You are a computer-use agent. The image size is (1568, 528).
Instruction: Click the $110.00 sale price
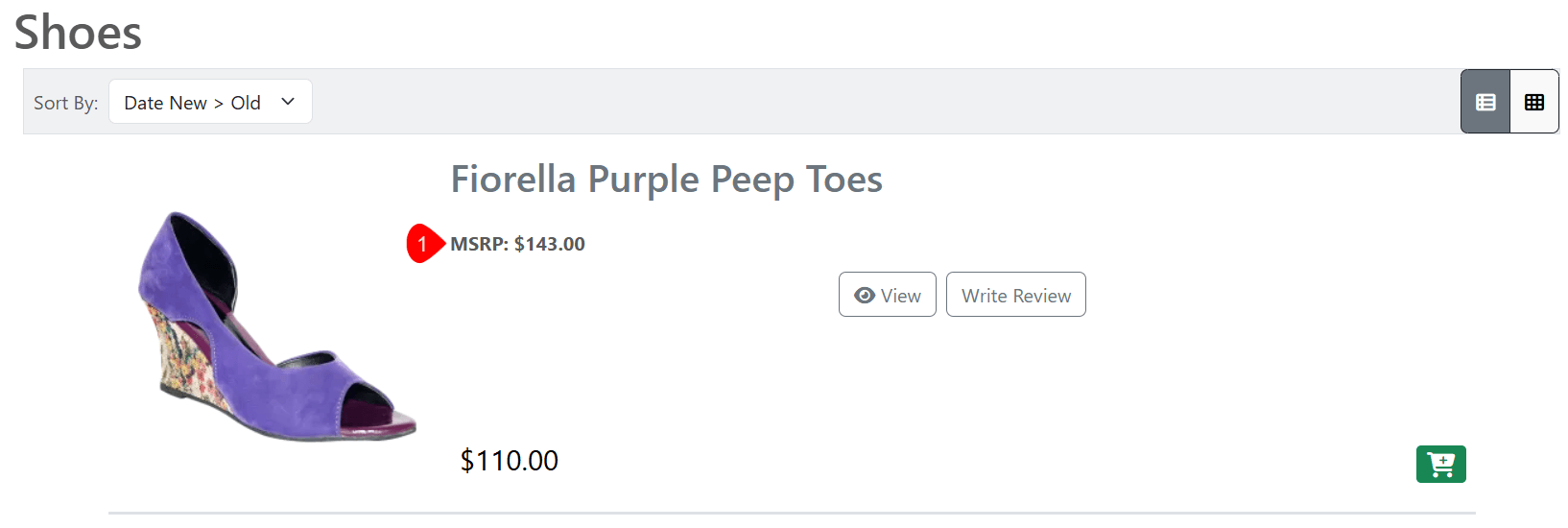pyautogui.click(x=509, y=461)
